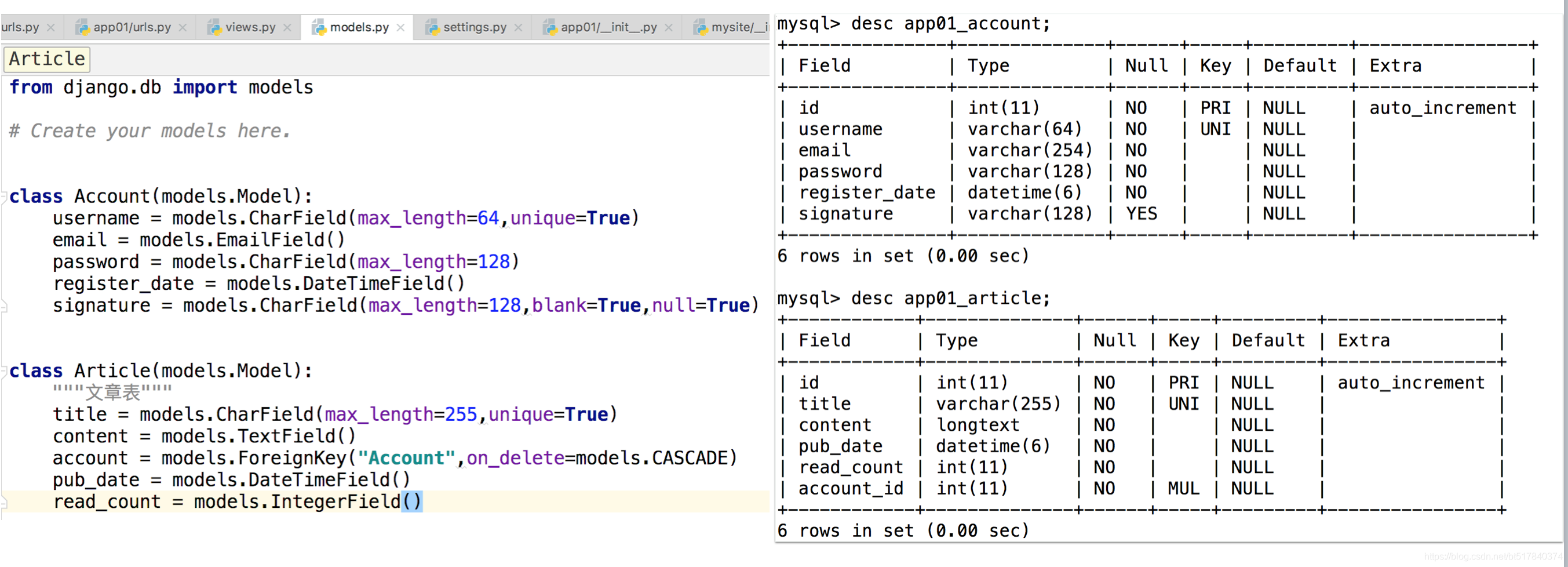Click 'varchar(255)' in title row
The image size is (1568, 567).
998,405
